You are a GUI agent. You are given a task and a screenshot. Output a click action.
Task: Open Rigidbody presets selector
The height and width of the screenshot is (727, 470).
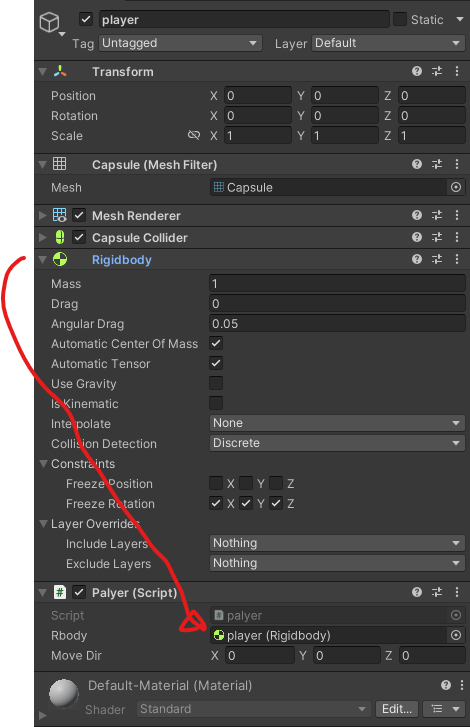(x=437, y=259)
